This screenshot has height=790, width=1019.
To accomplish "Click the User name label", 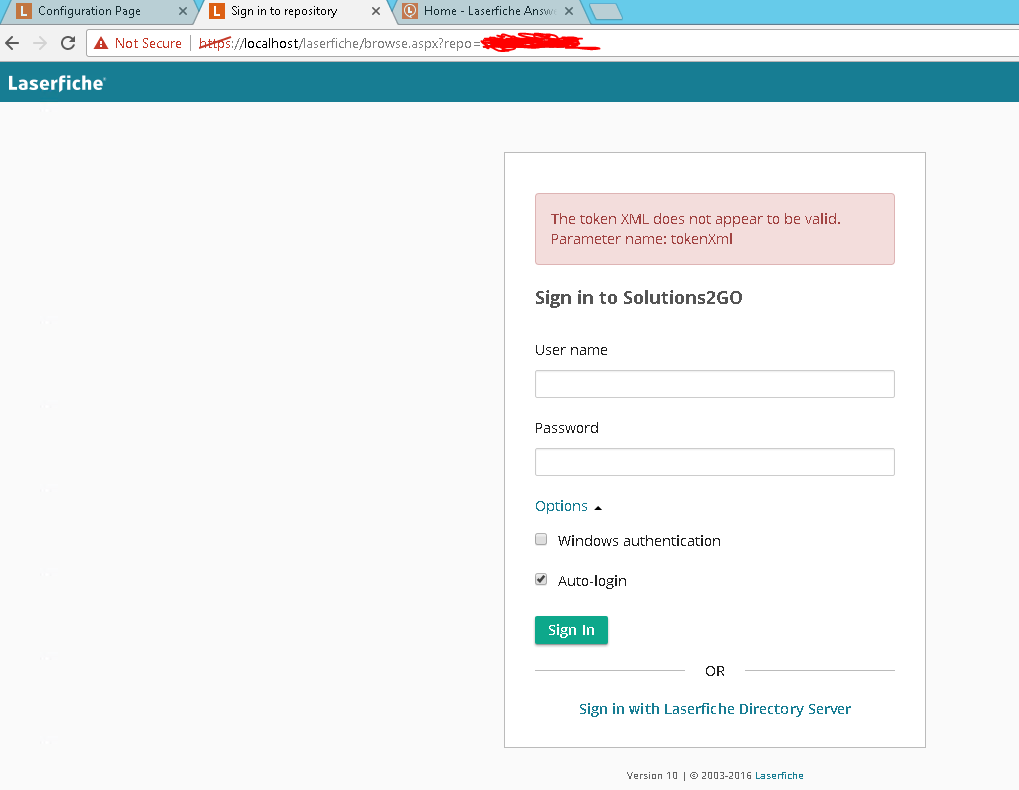I will 571,350.
